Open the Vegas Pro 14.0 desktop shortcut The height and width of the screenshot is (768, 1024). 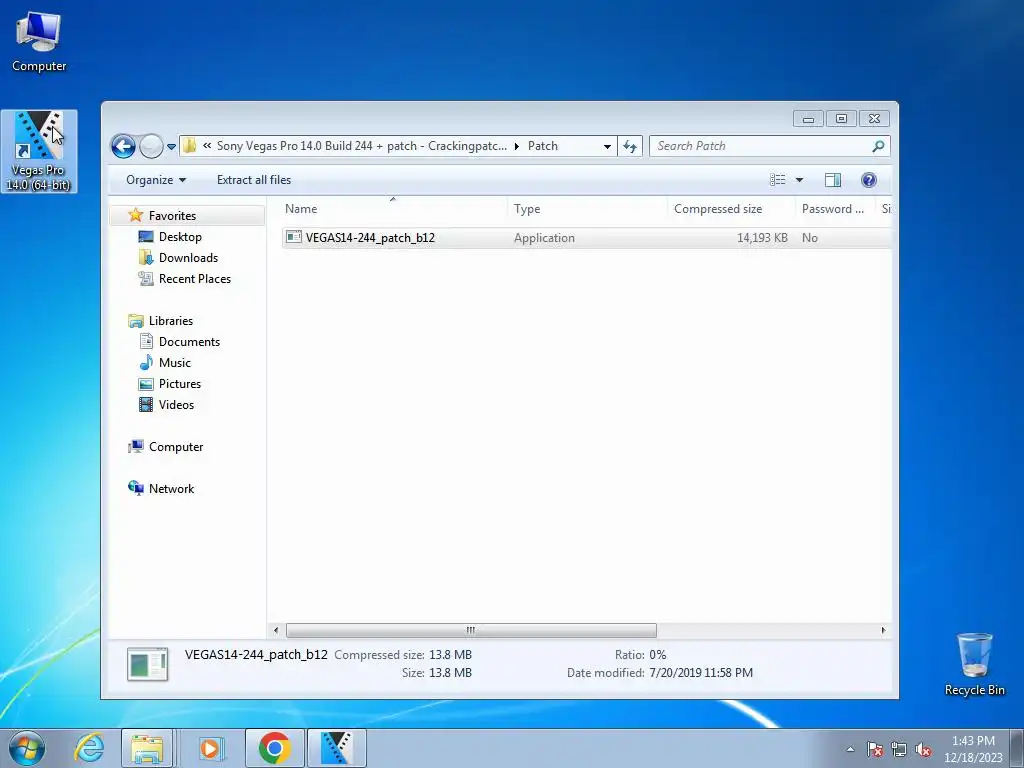tap(39, 151)
